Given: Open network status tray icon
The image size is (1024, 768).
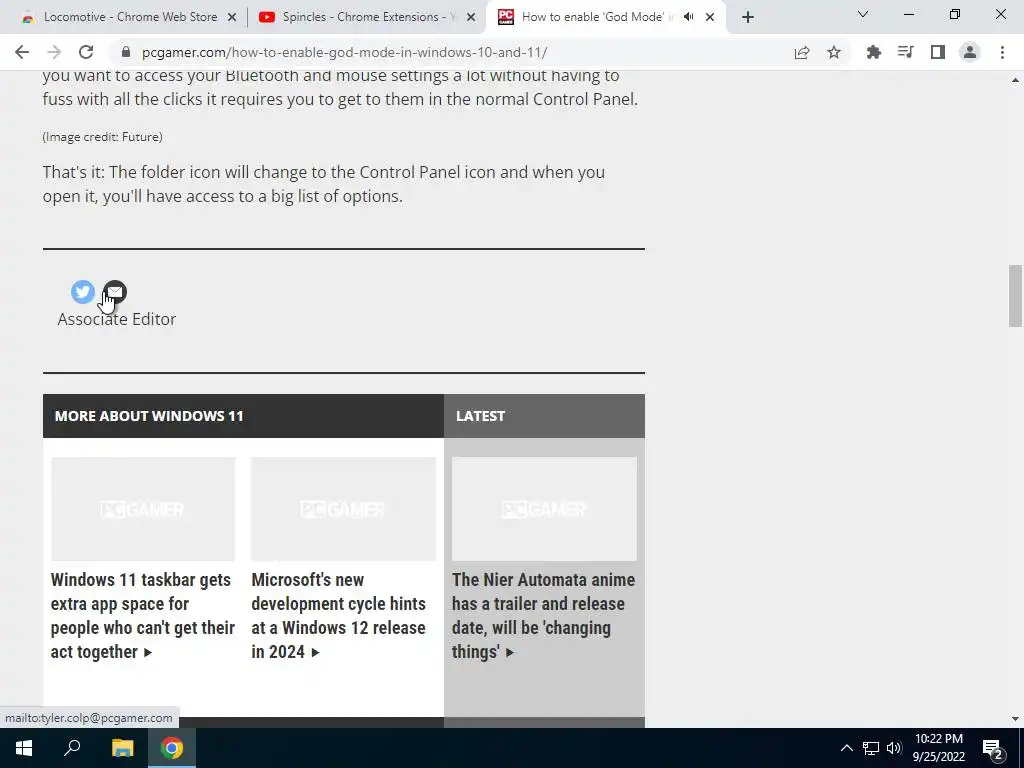Looking at the screenshot, I should click(871, 748).
